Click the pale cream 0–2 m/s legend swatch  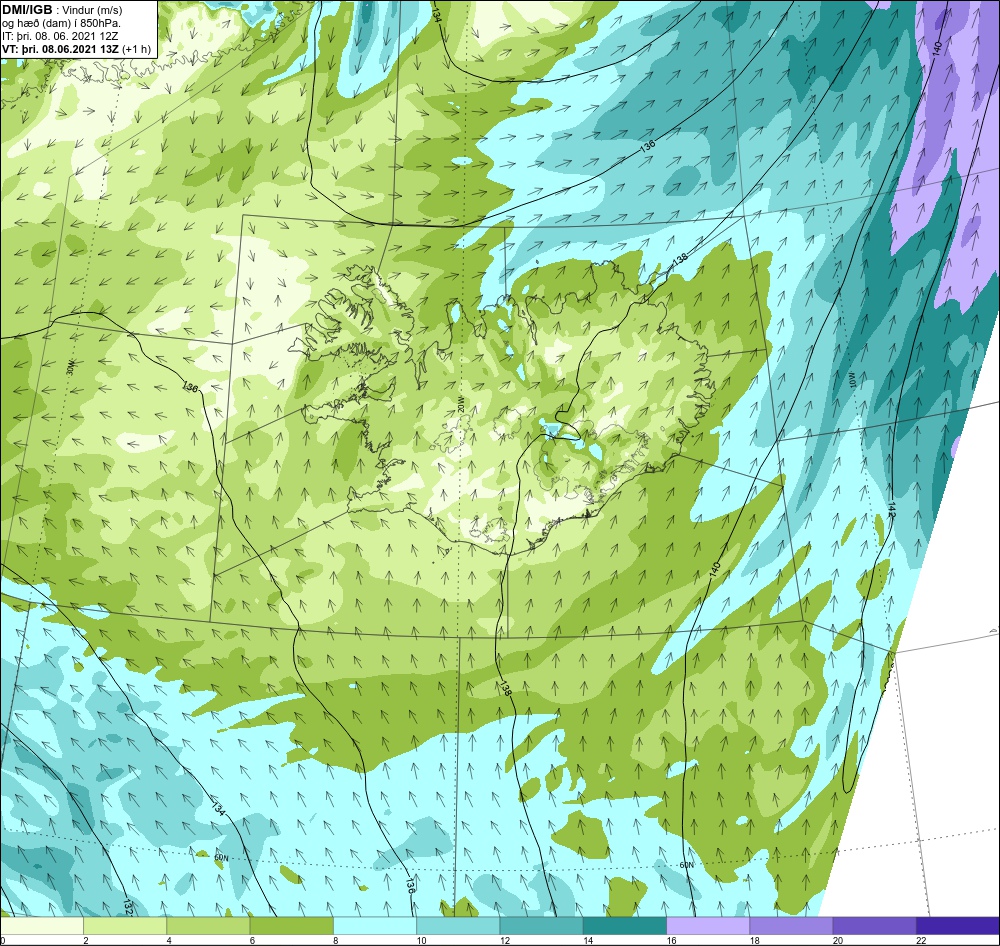tap(41, 925)
